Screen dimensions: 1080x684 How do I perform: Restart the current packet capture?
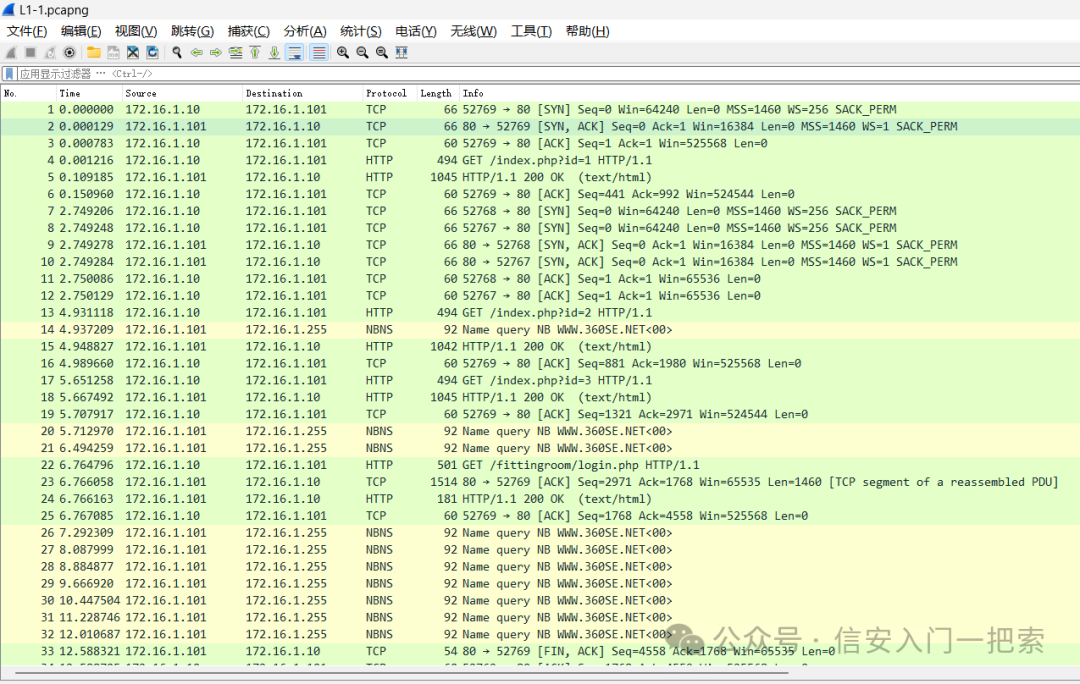point(50,52)
